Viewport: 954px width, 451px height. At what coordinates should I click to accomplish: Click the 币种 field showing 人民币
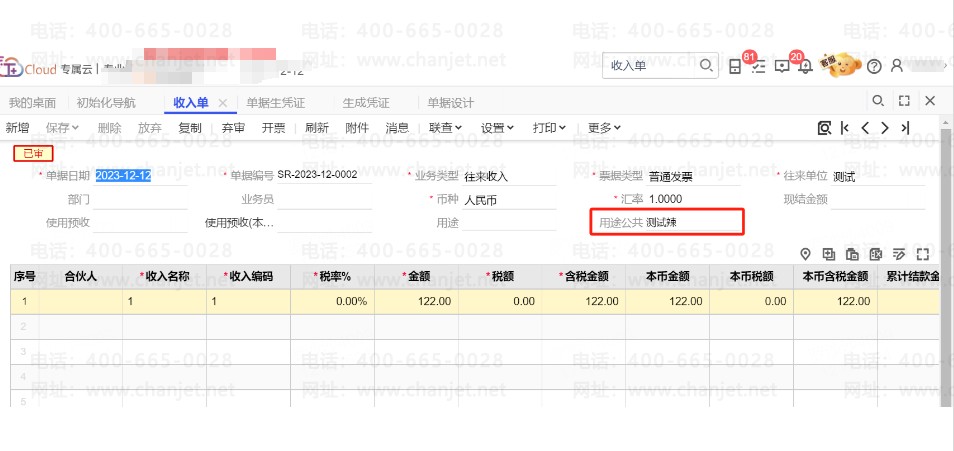click(x=509, y=200)
